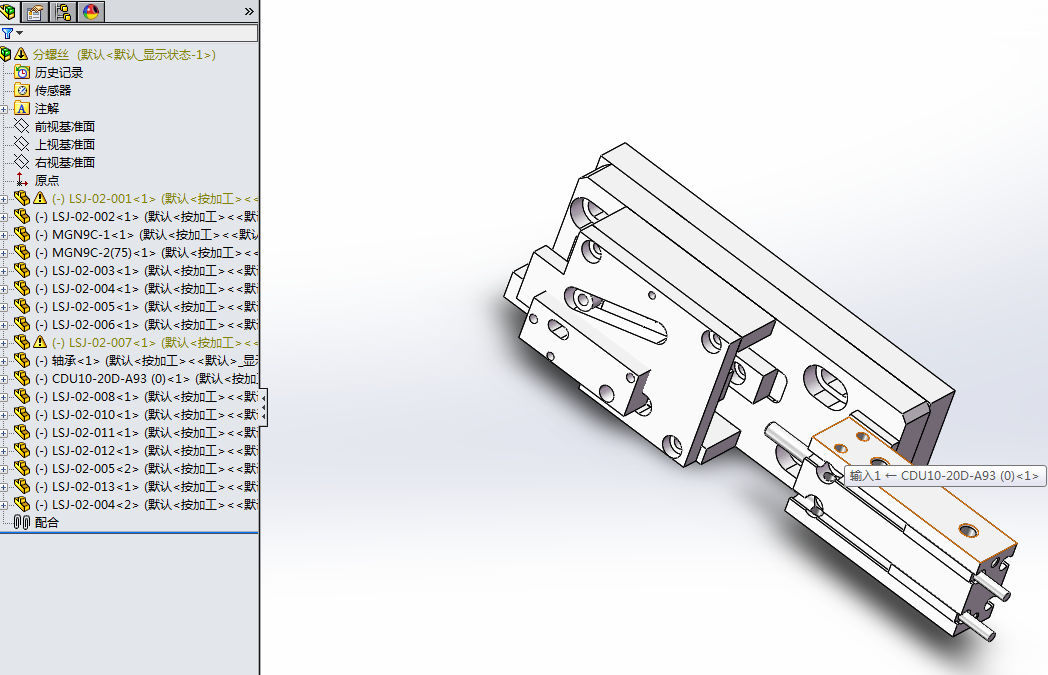This screenshot has width=1048, height=675.
Task: Click the 上视基准面 label
Action: pos(65,144)
